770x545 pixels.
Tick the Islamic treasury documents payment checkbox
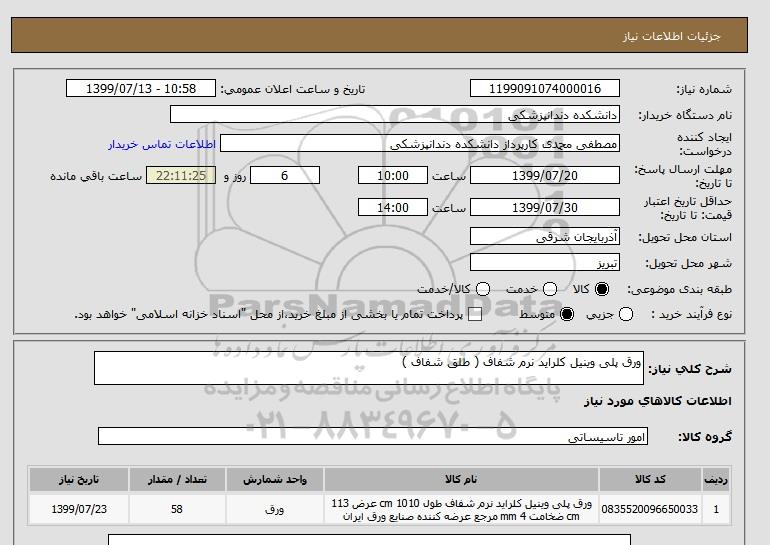click(475, 314)
